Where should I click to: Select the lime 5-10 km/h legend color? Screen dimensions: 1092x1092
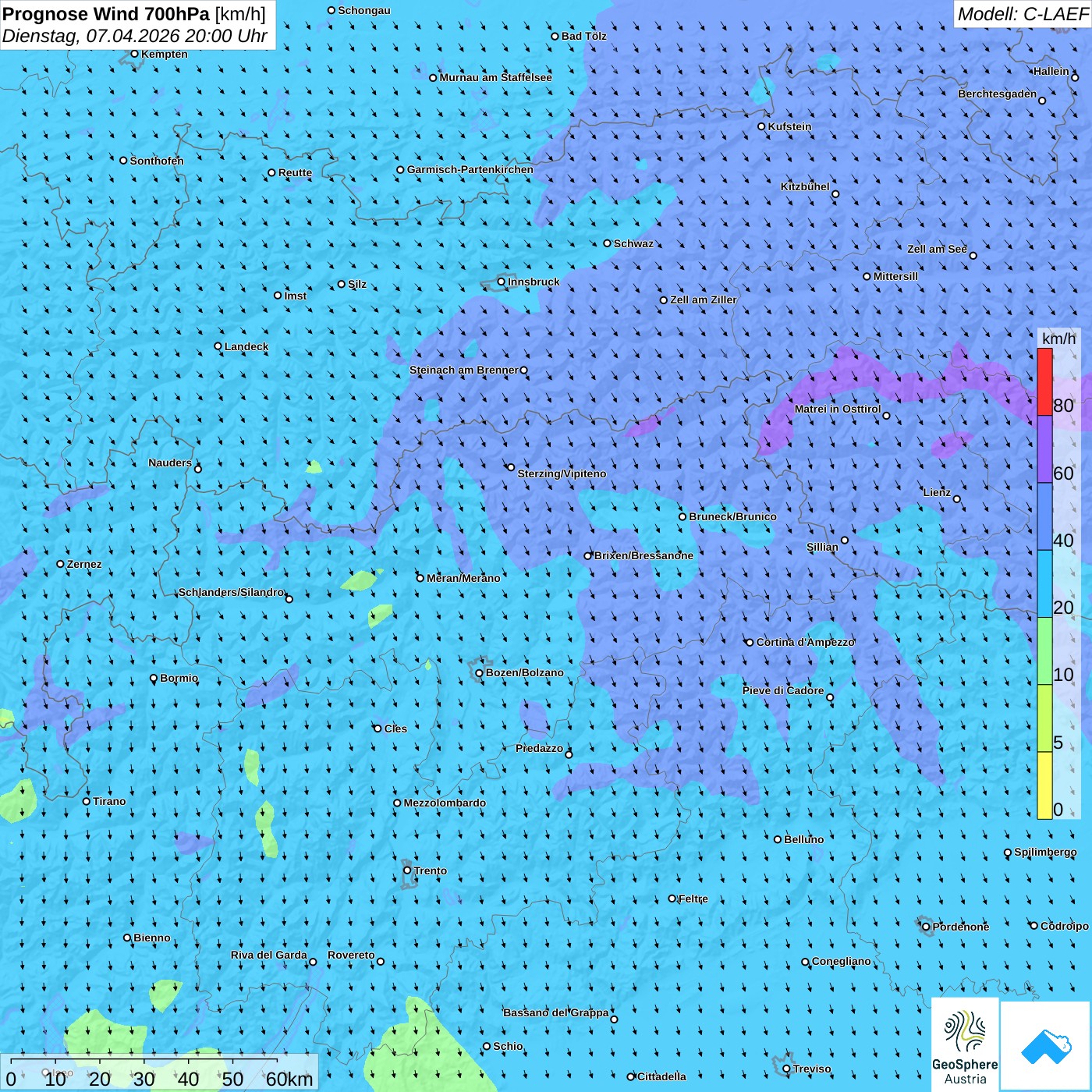(1044, 718)
